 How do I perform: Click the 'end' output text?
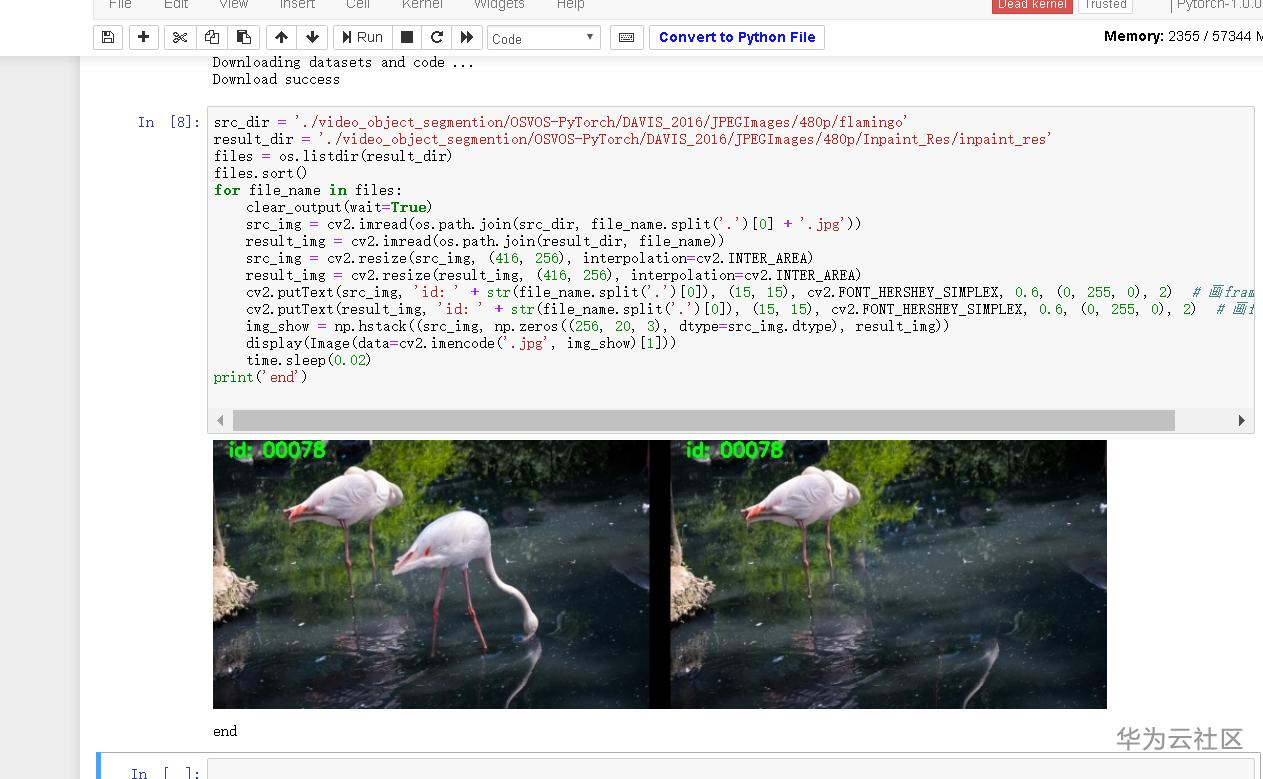click(x=225, y=731)
